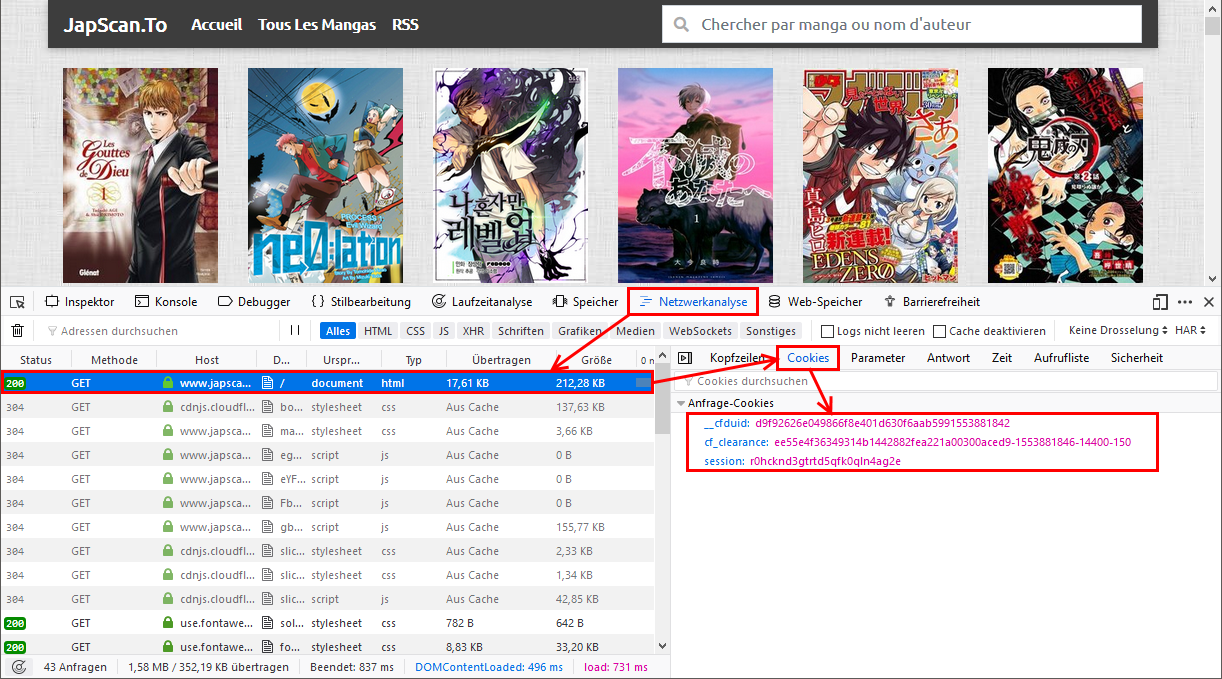1222x679 pixels.
Task: Sort requests by Host column
Action: tap(207, 359)
